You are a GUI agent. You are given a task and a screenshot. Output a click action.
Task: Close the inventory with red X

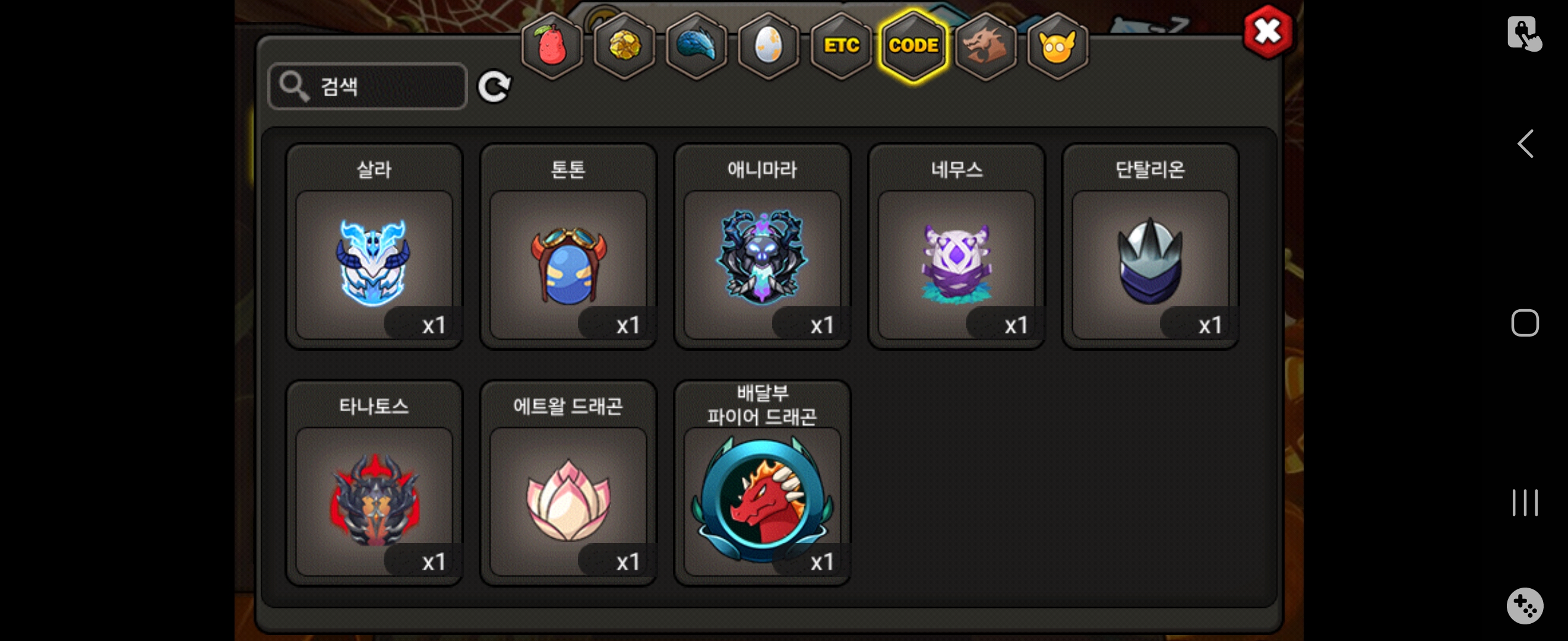pyautogui.click(x=1267, y=31)
